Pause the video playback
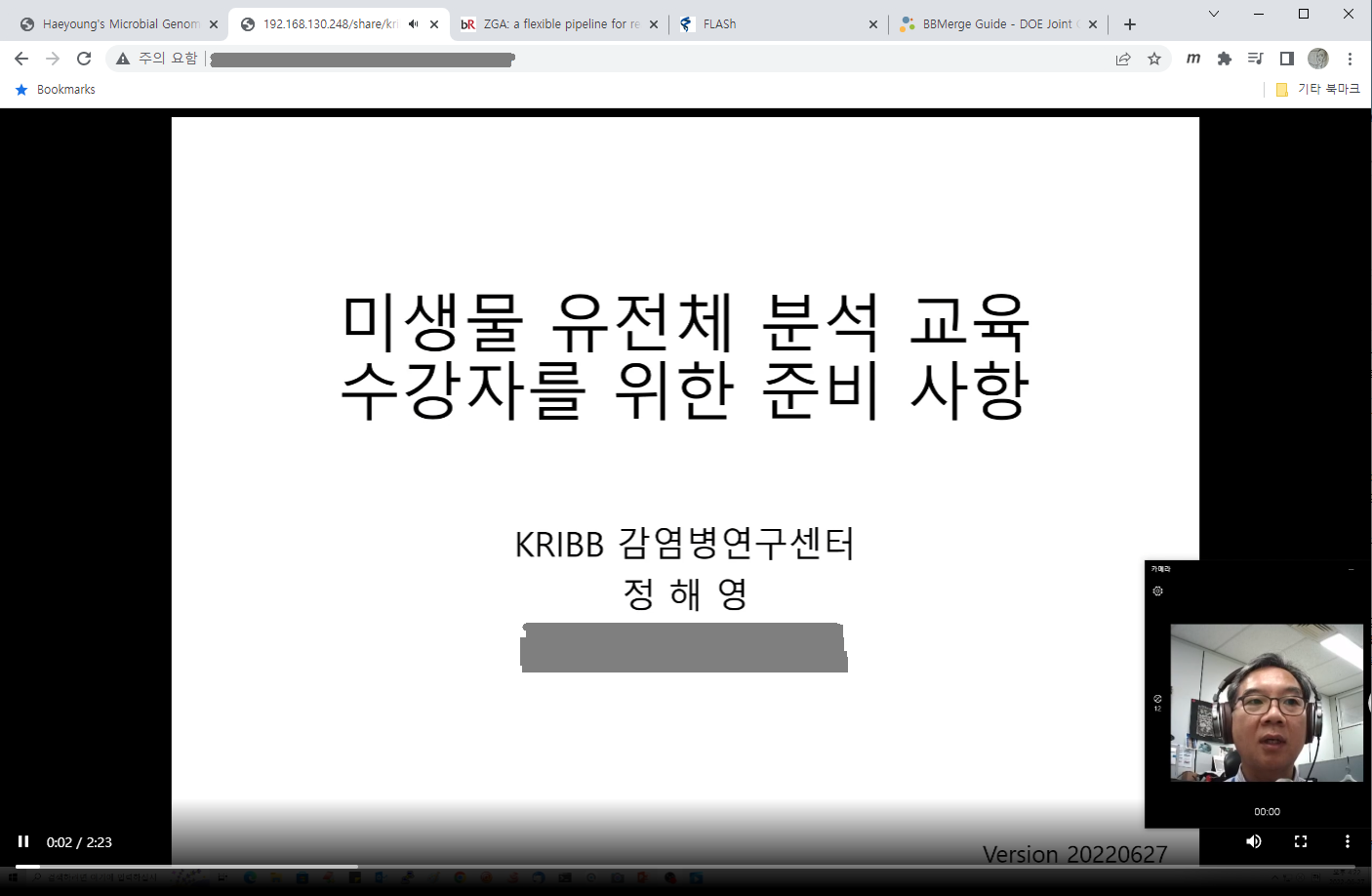 23,841
